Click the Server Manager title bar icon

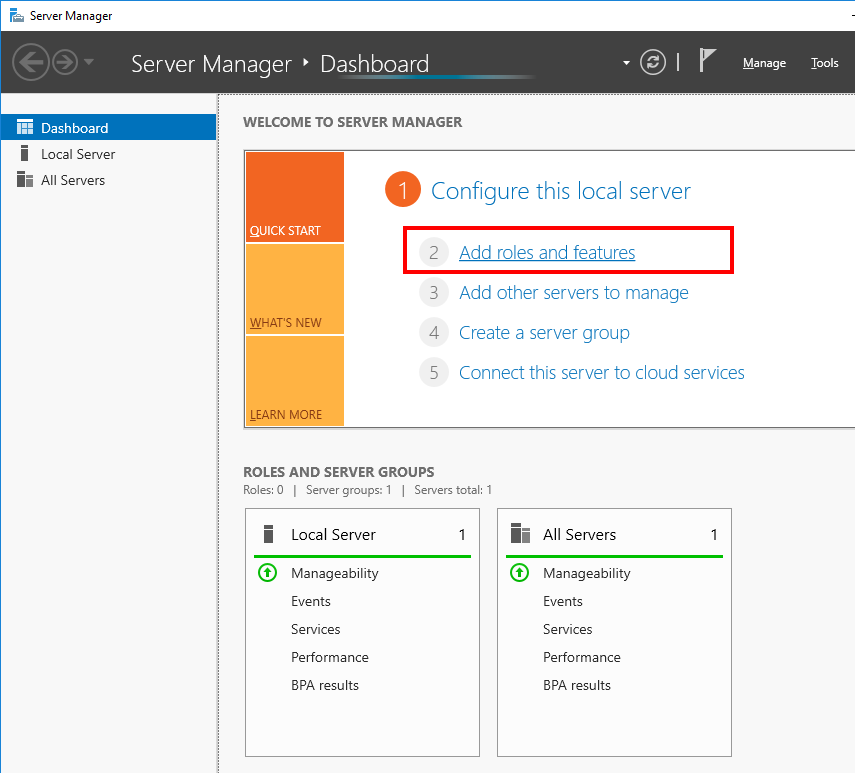tap(16, 15)
